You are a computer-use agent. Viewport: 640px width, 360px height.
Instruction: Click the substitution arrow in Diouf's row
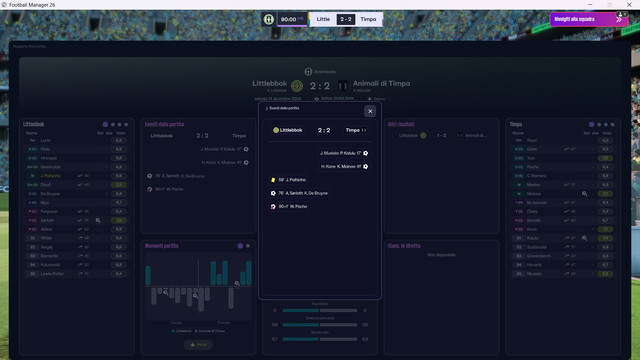pos(80,185)
